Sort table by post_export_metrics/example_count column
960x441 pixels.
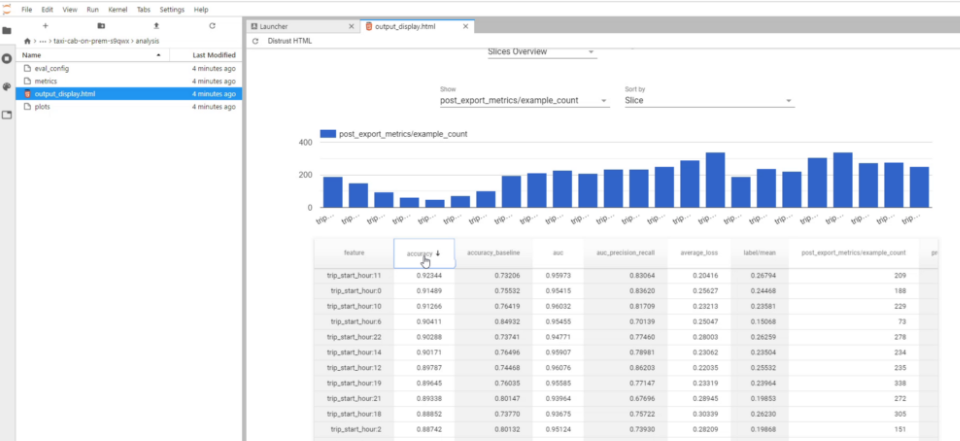(853, 253)
